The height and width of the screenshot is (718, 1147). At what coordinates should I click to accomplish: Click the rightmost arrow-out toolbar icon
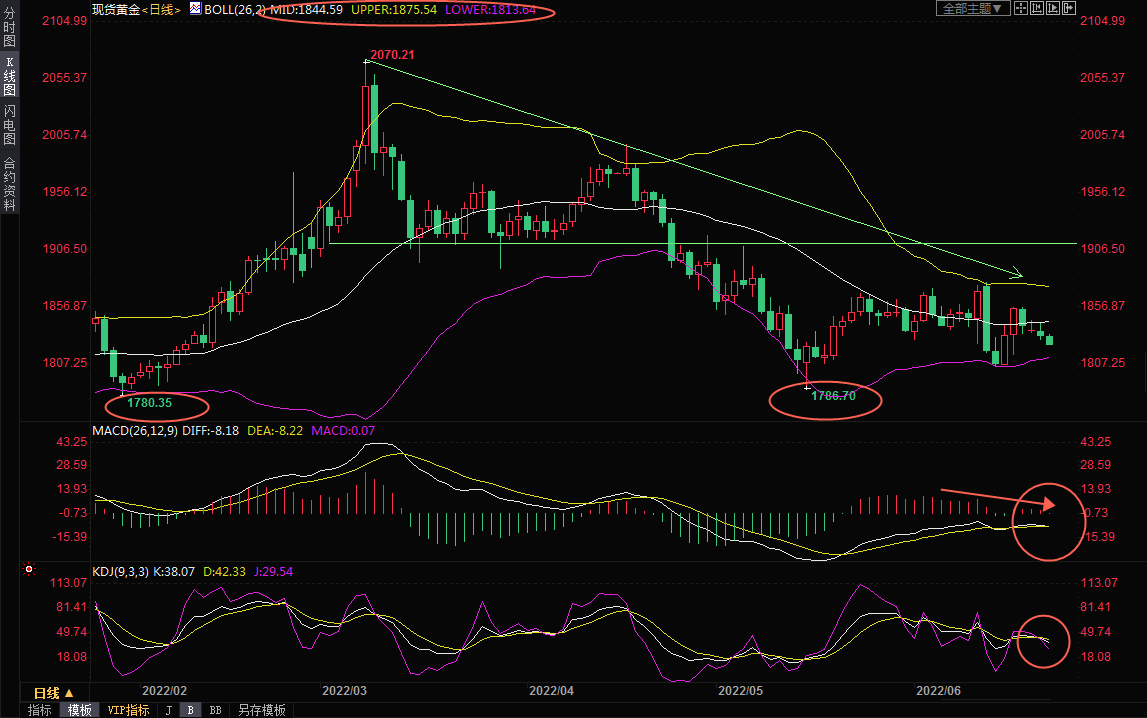[1069, 8]
